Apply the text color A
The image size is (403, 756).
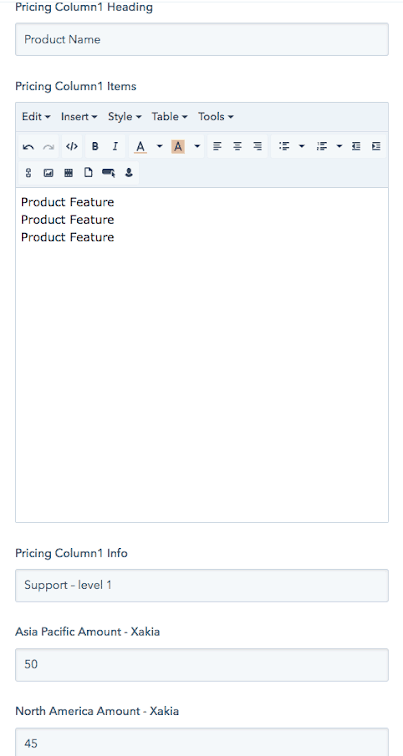tap(140, 146)
